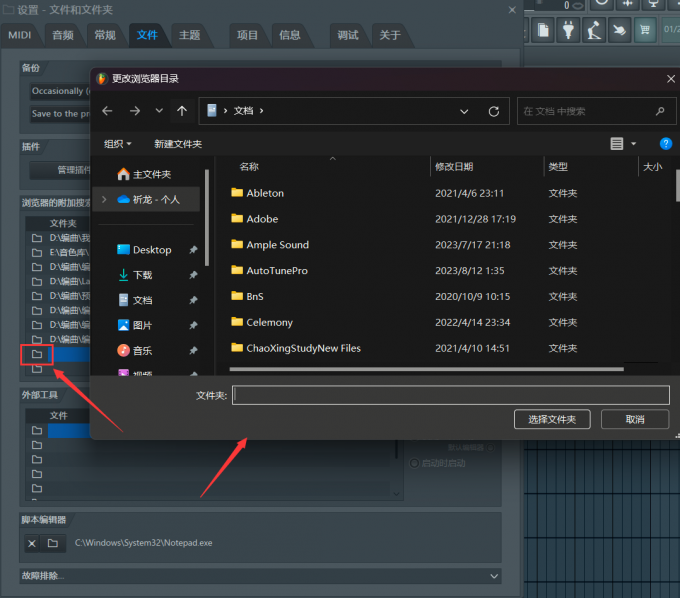The height and width of the screenshot is (598, 680).
Task: Click the 取消 button
Action: click(x=635, y=419)
